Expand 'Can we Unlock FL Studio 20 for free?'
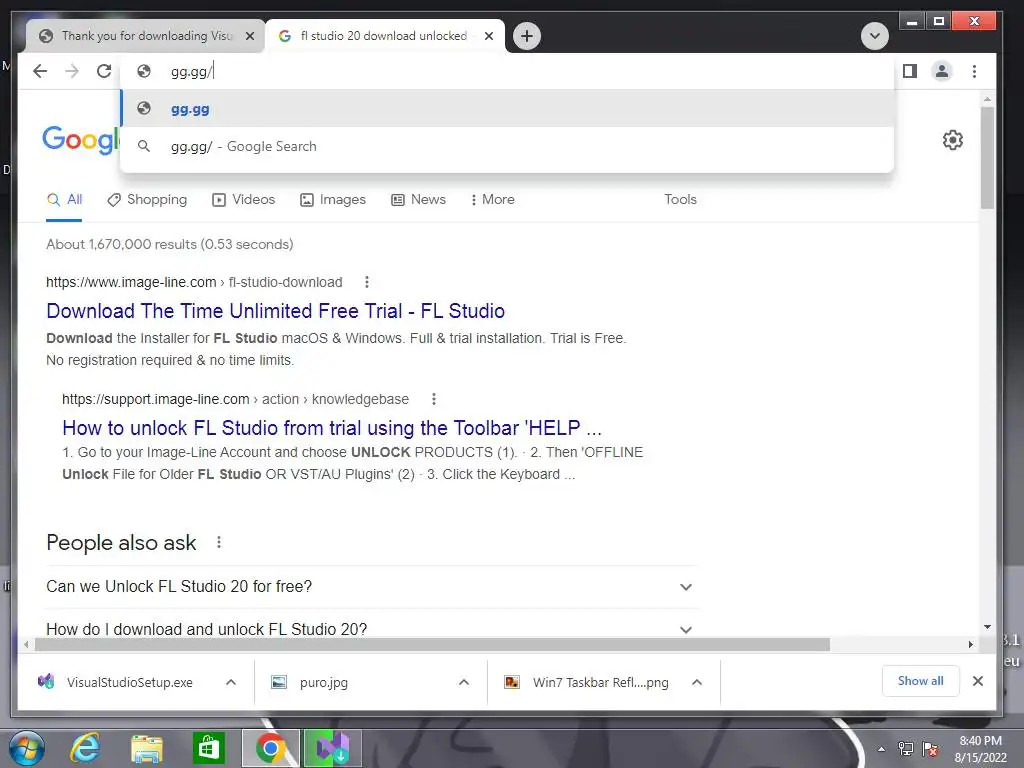1024x768 pixels. point(370,586)
